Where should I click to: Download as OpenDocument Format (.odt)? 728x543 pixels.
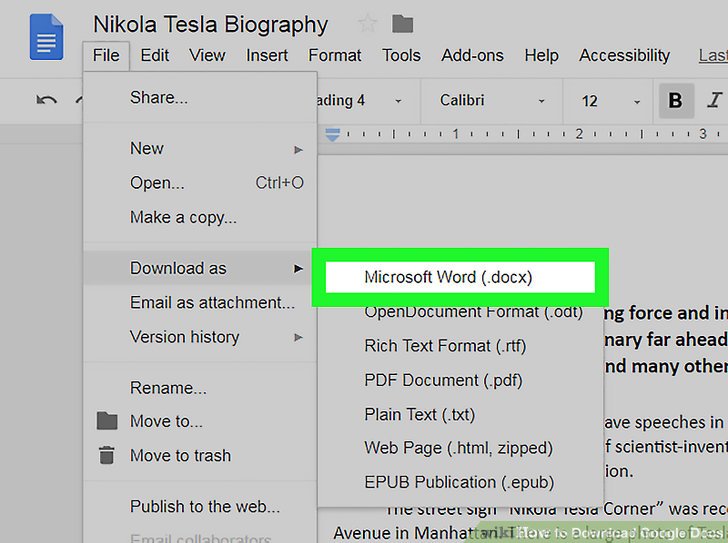coord(460,312)
